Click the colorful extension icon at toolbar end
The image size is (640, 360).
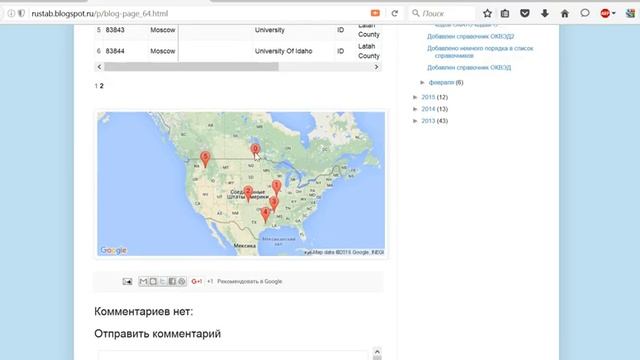[630, 13]
